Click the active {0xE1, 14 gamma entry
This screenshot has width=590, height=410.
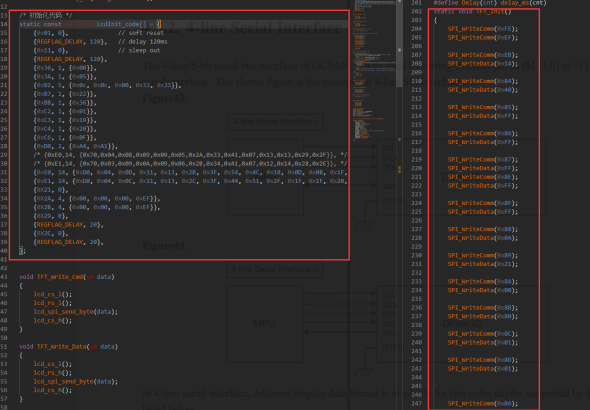(x=190, y=181)
